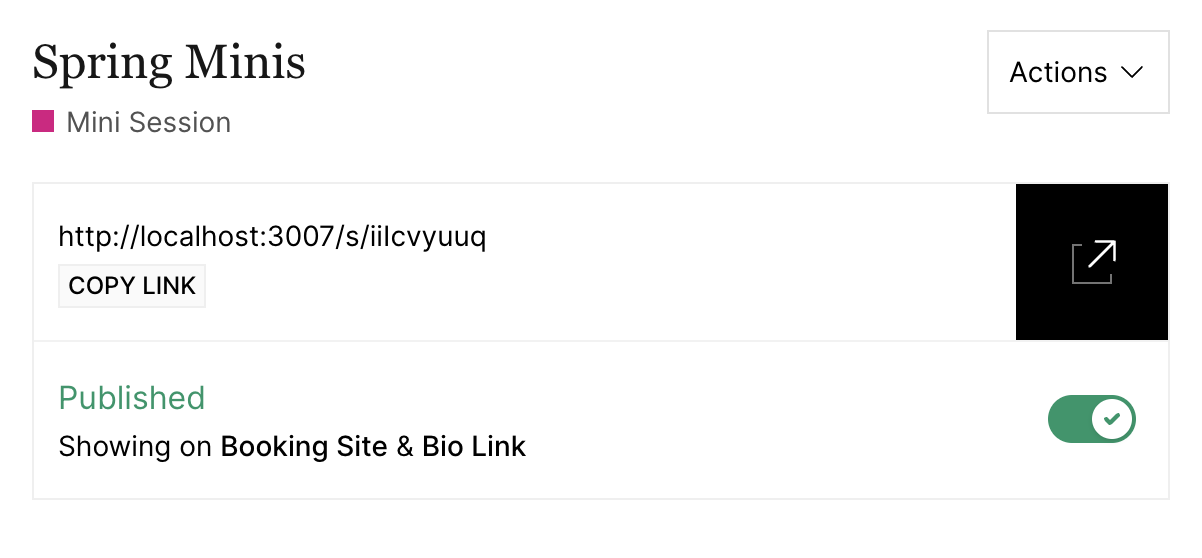Click the COPY LINK button
This screenshot has width=1202, height=558.
pyautogui.click(x=132, y=286)
